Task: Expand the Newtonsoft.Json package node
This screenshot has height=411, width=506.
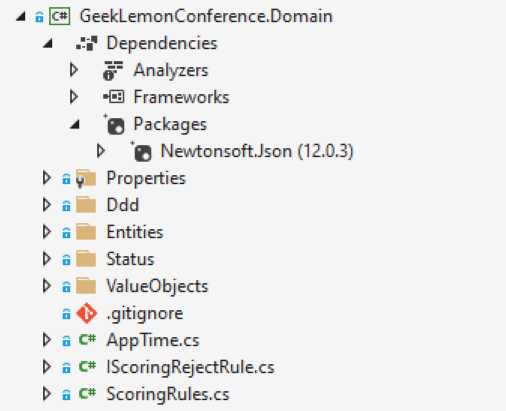Action: 101,151
